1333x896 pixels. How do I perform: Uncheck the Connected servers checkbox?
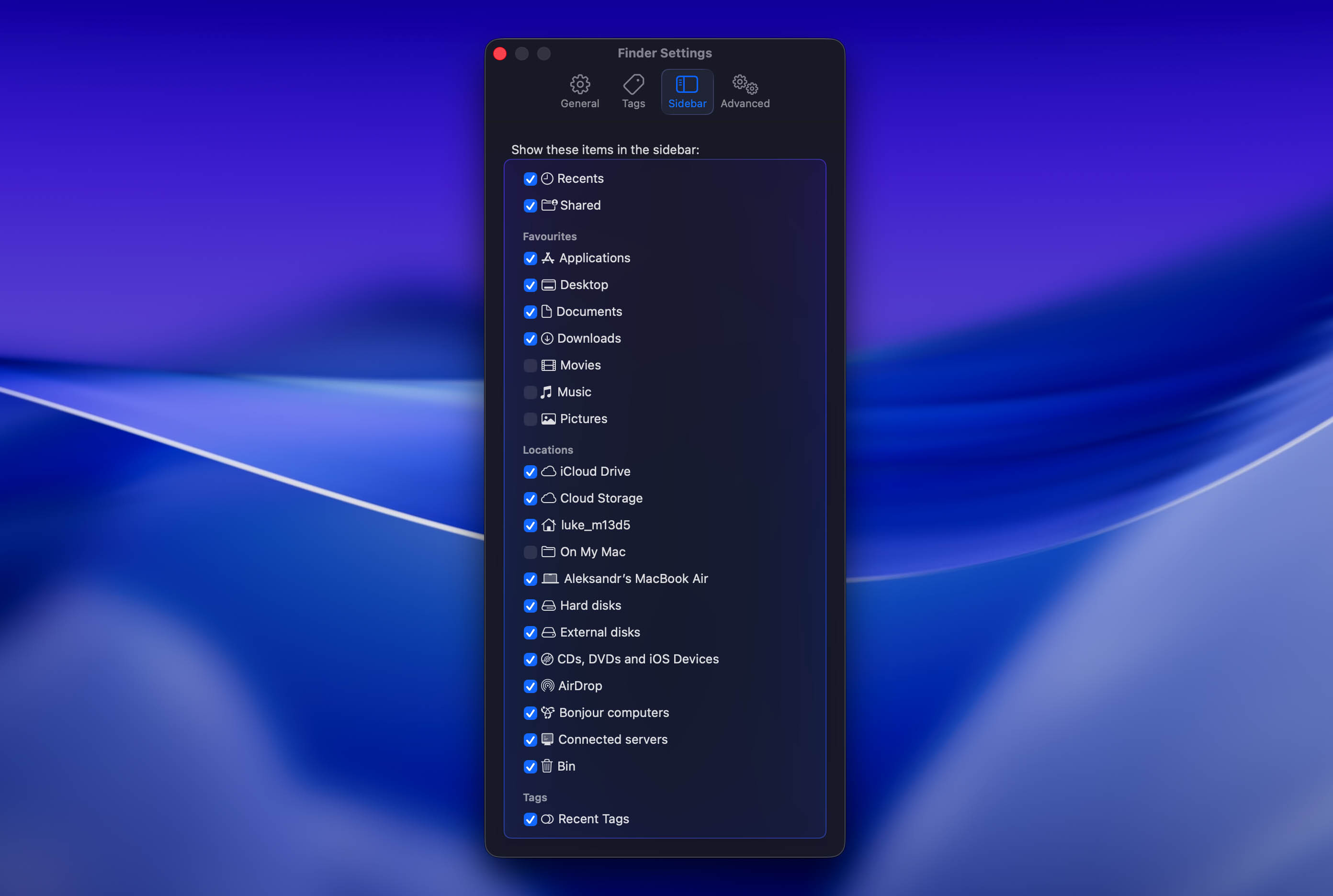(x=530, y=740)
